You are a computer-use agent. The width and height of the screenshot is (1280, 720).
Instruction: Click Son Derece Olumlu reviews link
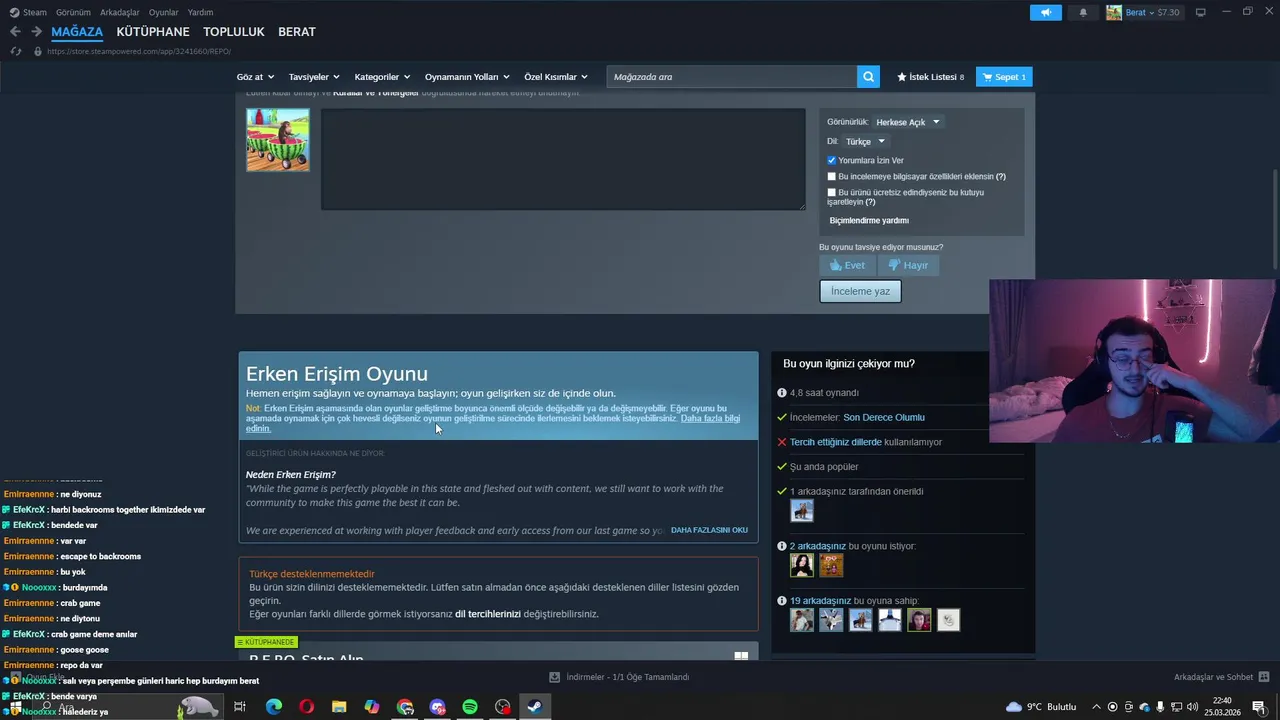click(884, 417)
